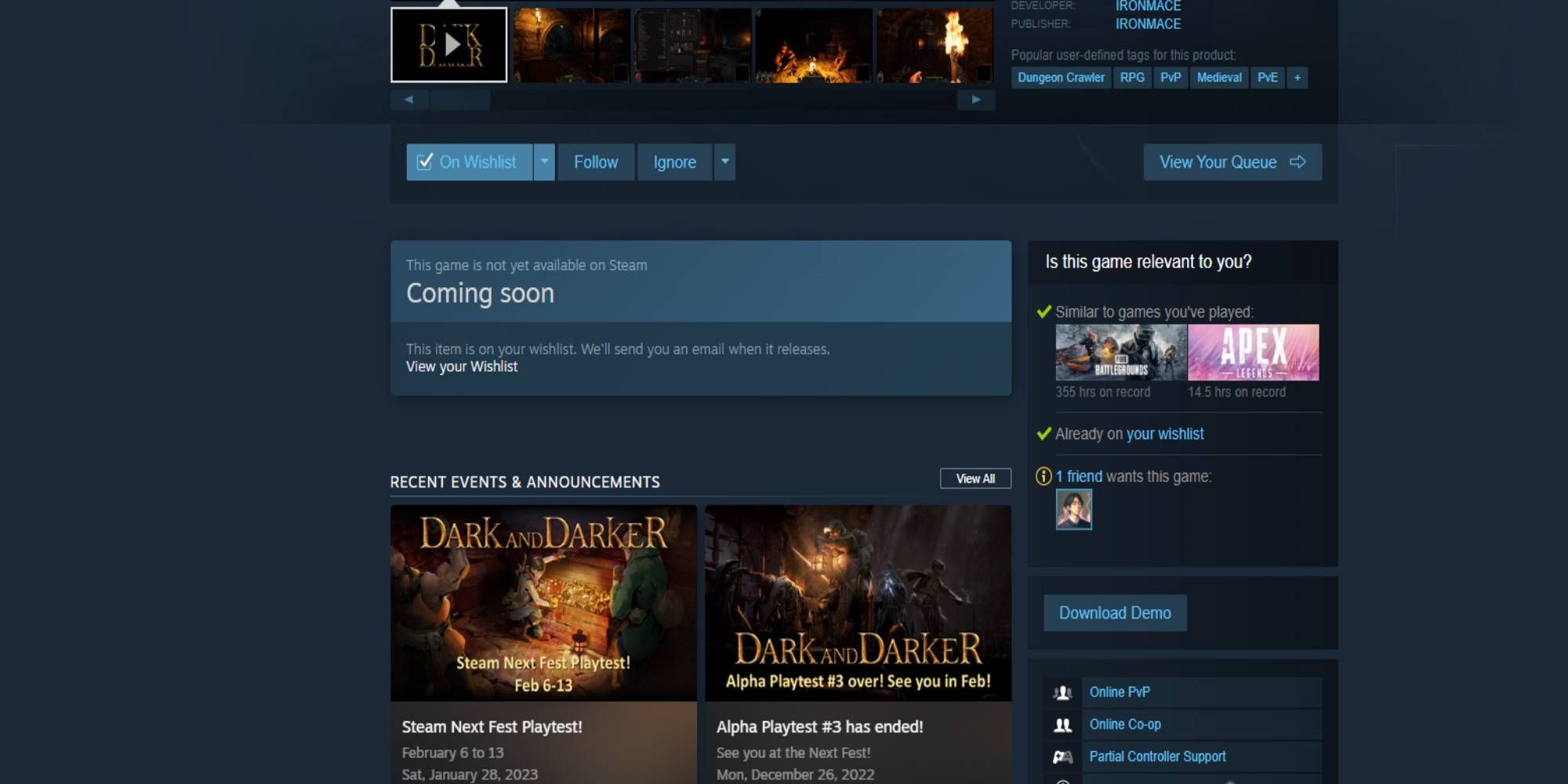This screenshot has width=1568, height=784.
Task: View all recent events and announcements
Action: tap(975, 478)
